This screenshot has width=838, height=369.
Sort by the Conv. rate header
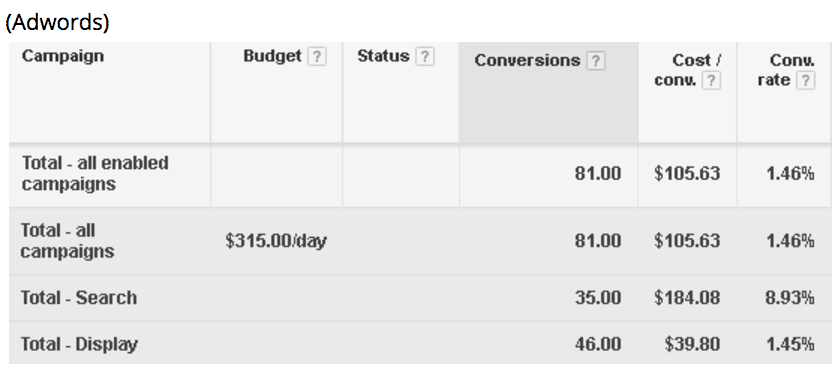pyautogui.click(x=786, y=70)
